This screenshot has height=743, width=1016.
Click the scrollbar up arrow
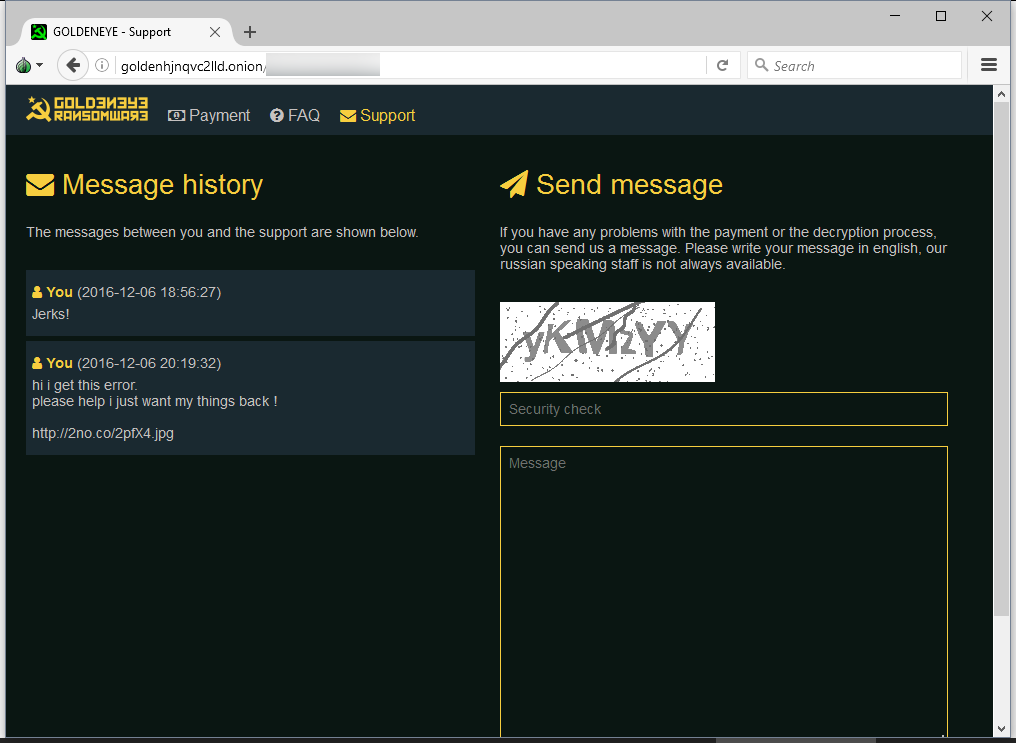[x=1001, y=94]
